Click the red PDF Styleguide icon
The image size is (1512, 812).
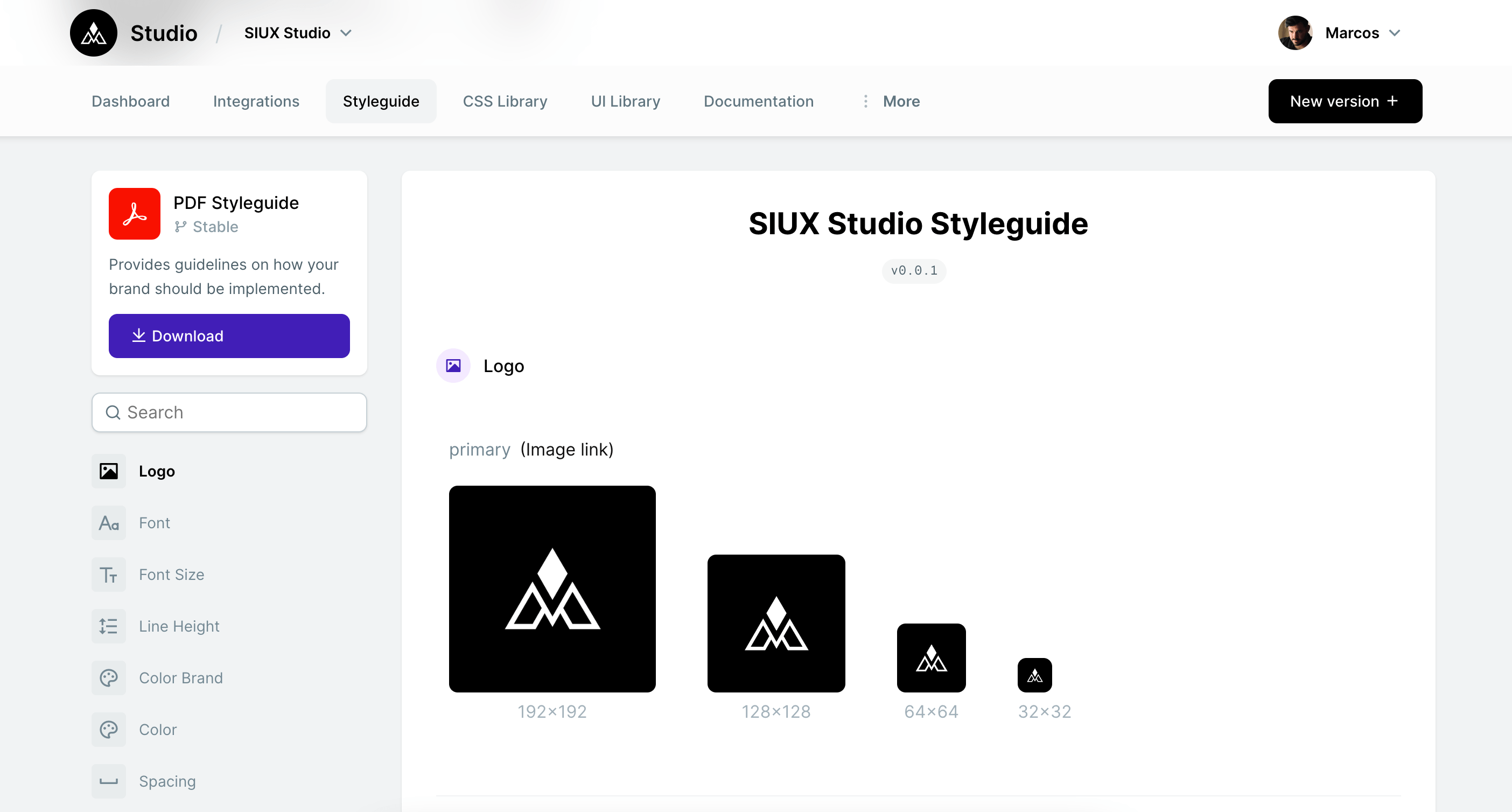pos(135,214)
